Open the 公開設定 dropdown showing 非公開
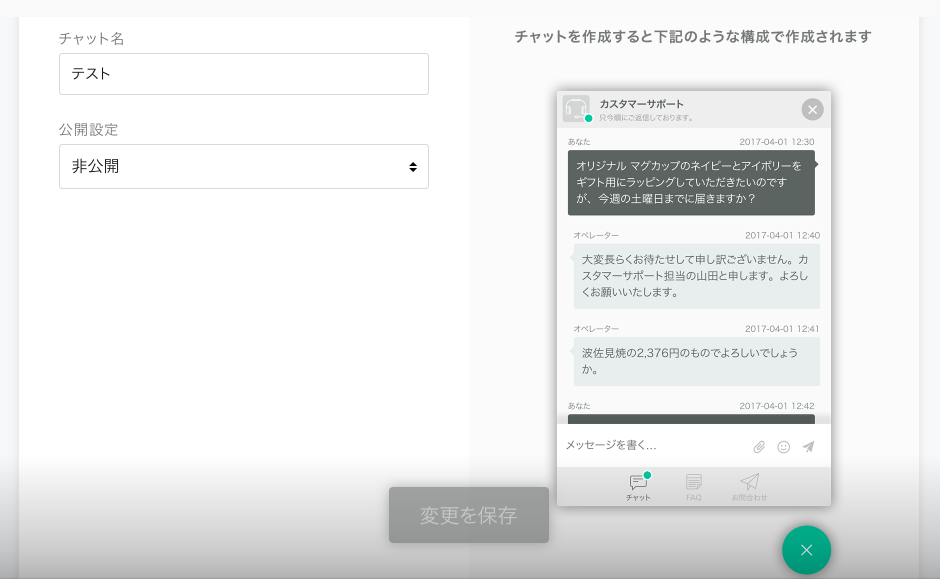 [x=243, y=167]
